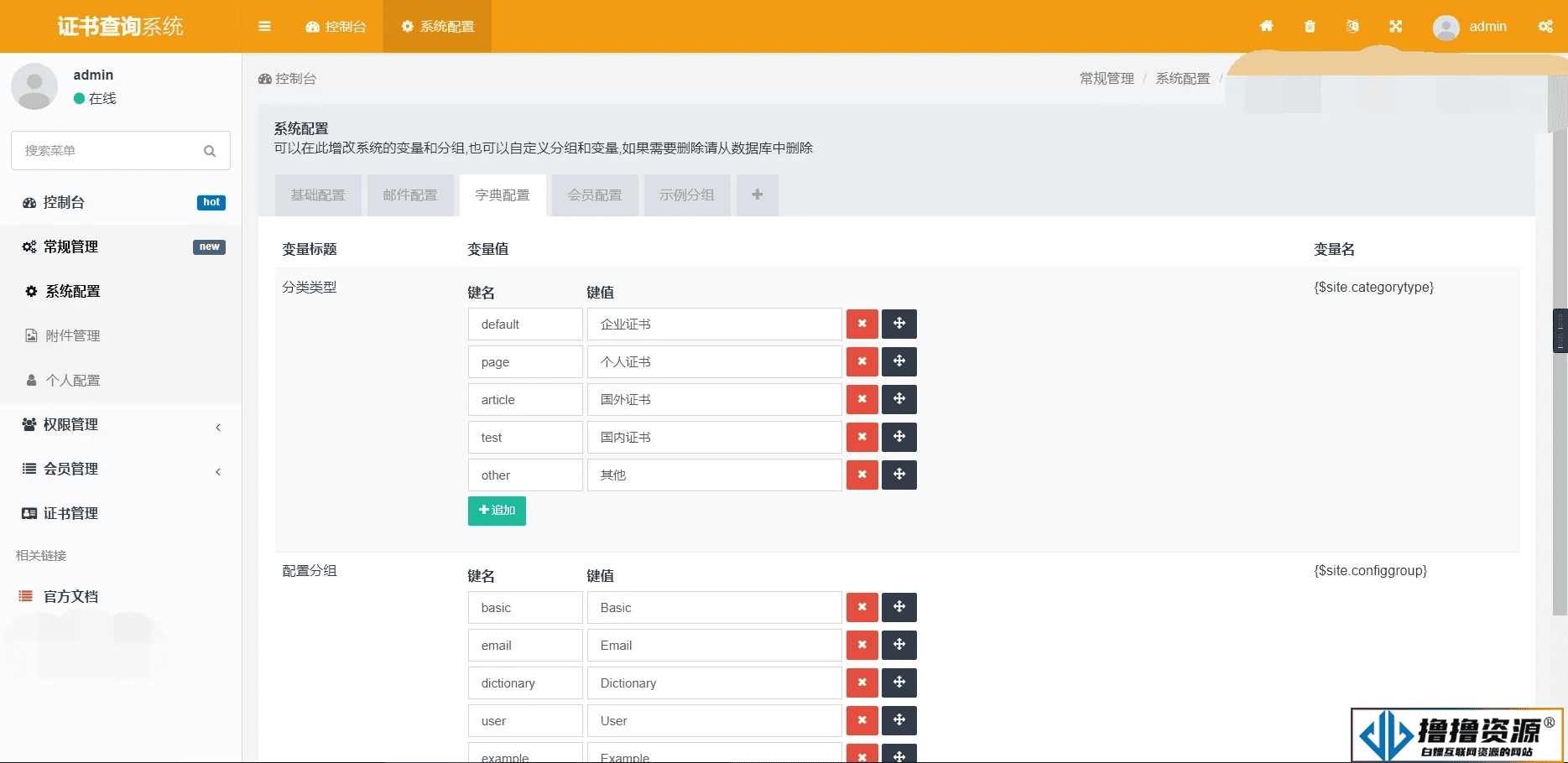This screenshot has height=763, width=1568.
Task: Delete the 'other' key row
Action: (862, 475)
